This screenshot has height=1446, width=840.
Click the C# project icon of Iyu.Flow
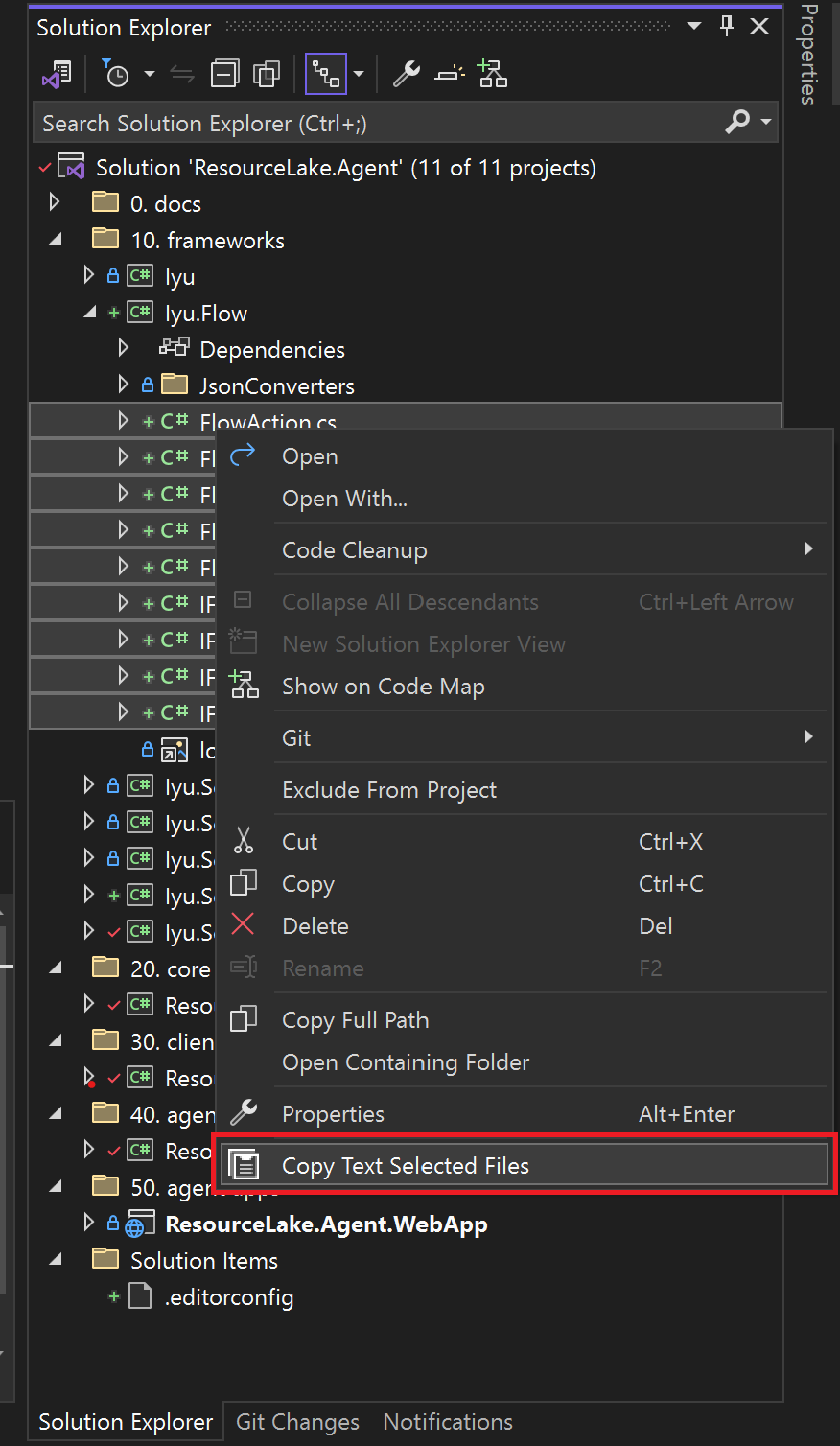pos(141,313)
